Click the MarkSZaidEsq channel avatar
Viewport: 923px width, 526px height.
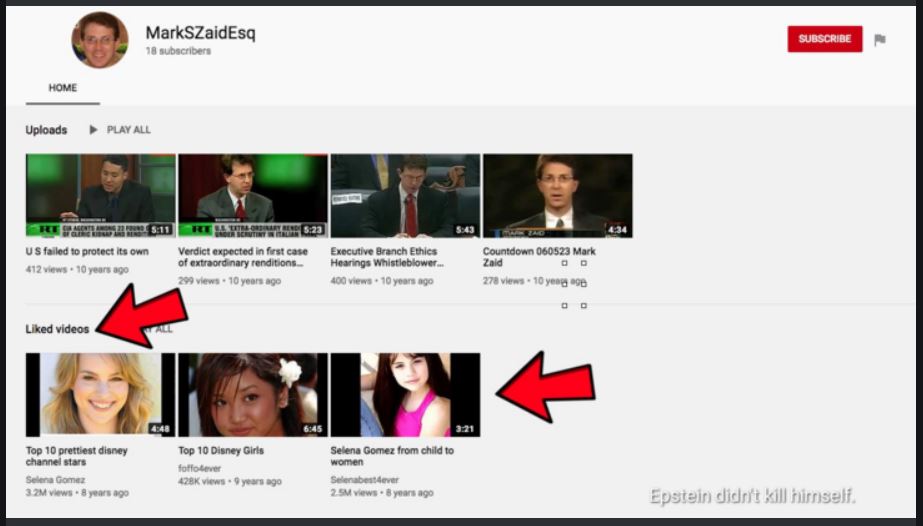coord(99,39)
